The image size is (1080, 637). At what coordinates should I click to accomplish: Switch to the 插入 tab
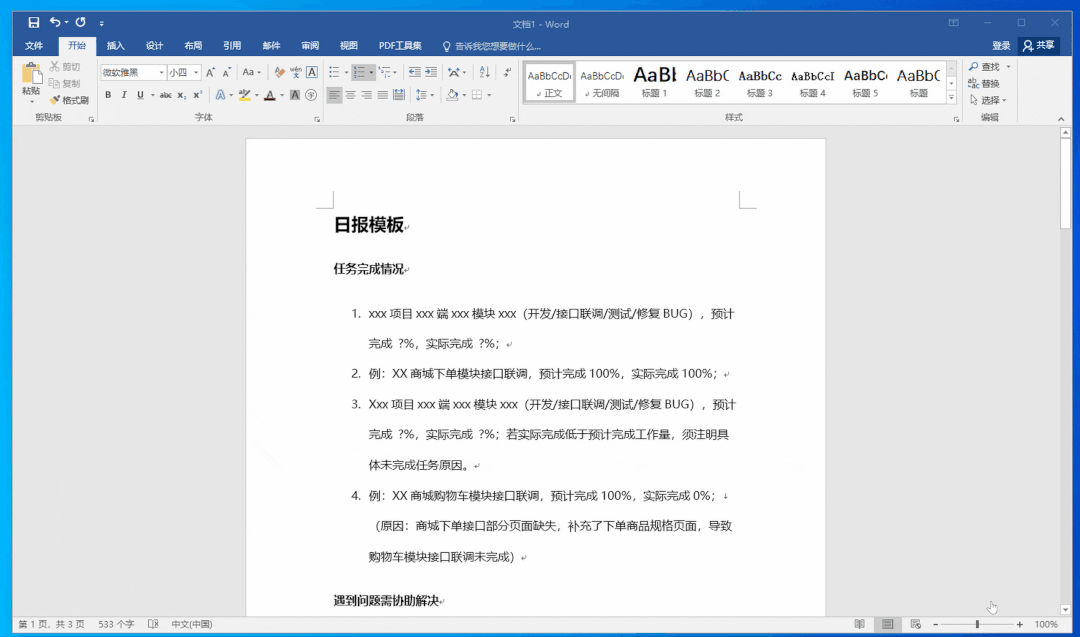pos(116,45)
